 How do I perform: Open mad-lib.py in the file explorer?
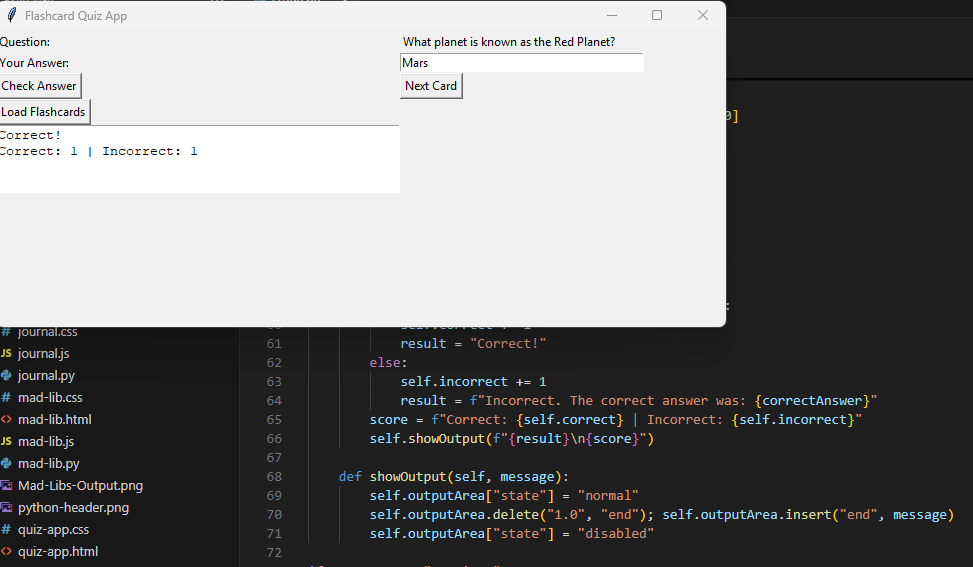(x=49, y=463)
